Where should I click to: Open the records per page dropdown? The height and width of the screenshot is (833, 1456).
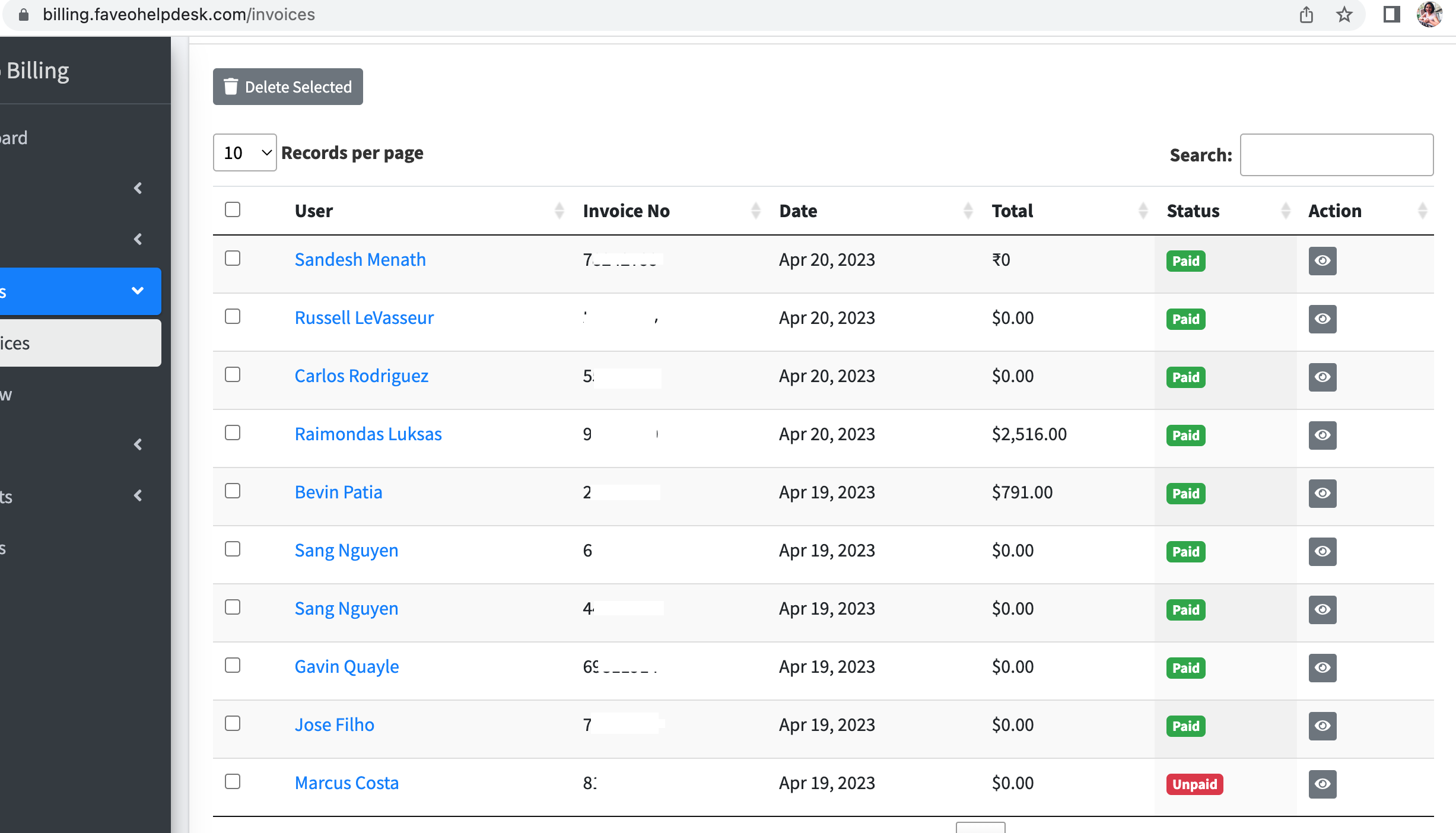point(244,152)
